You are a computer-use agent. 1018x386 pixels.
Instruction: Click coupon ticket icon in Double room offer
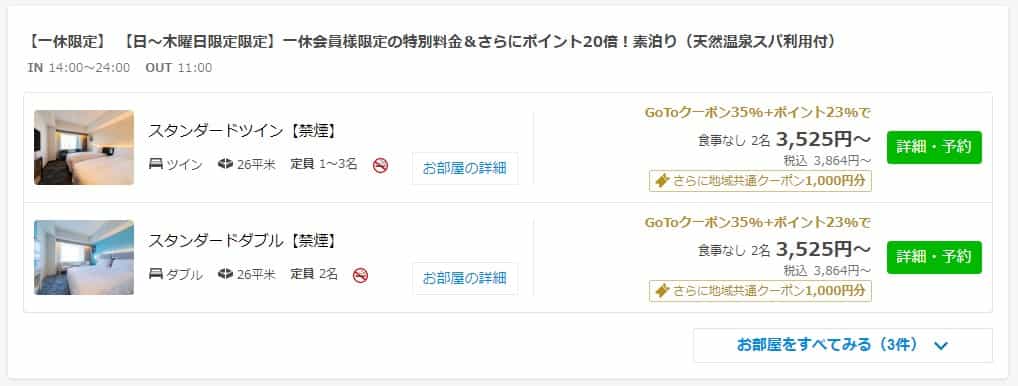[662, 291]
